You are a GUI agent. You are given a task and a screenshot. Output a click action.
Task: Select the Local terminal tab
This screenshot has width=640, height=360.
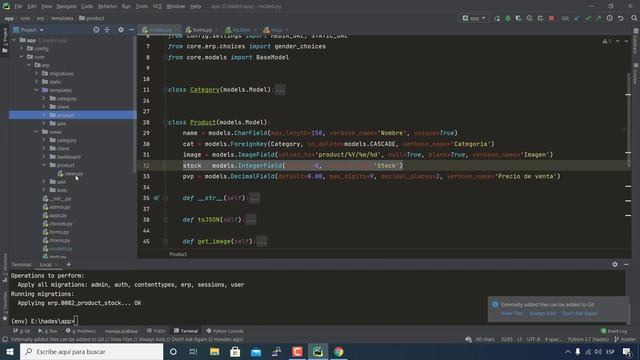[45, 264]
